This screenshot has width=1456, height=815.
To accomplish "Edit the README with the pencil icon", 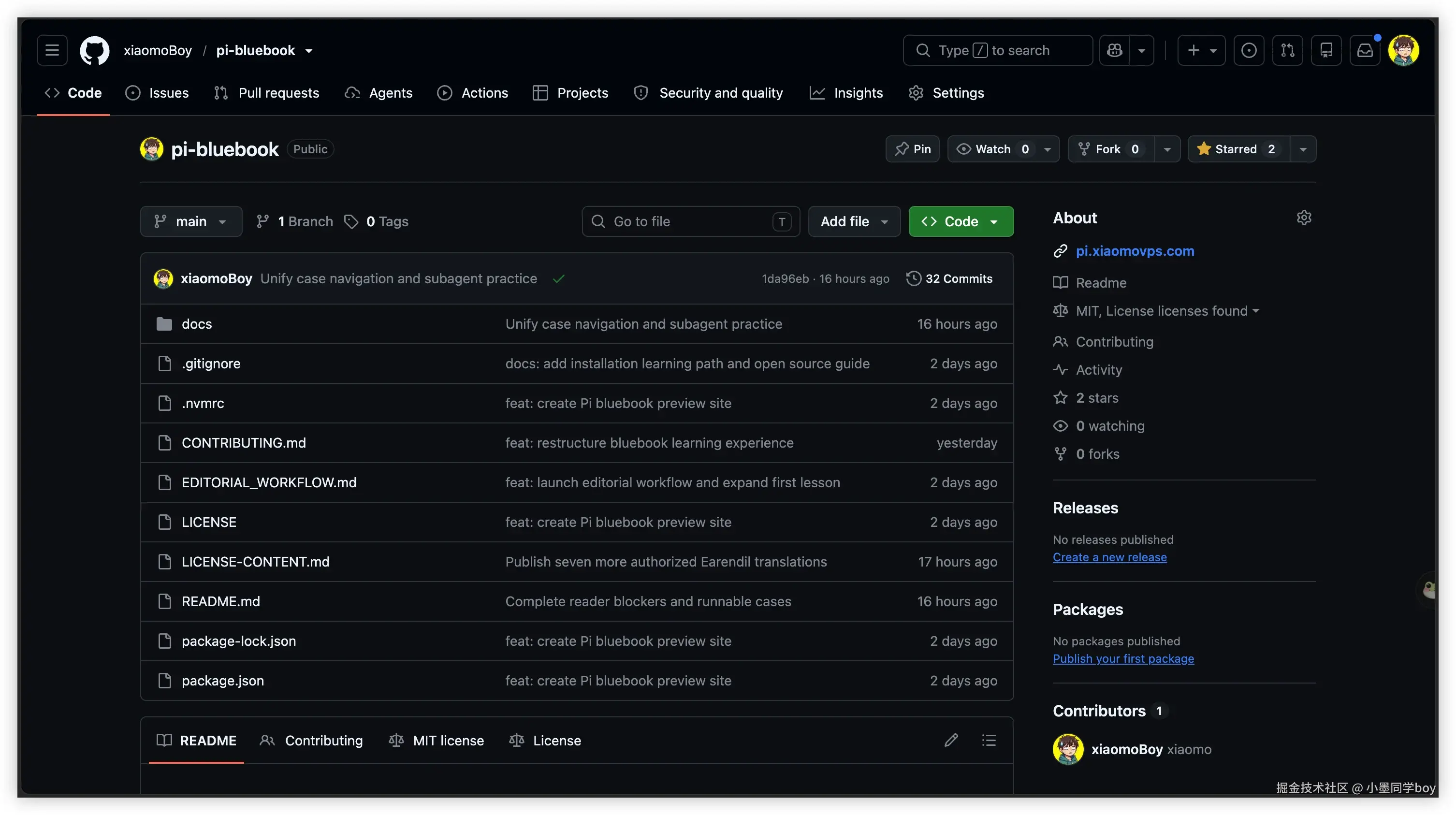I will click(x=951, y=741).
